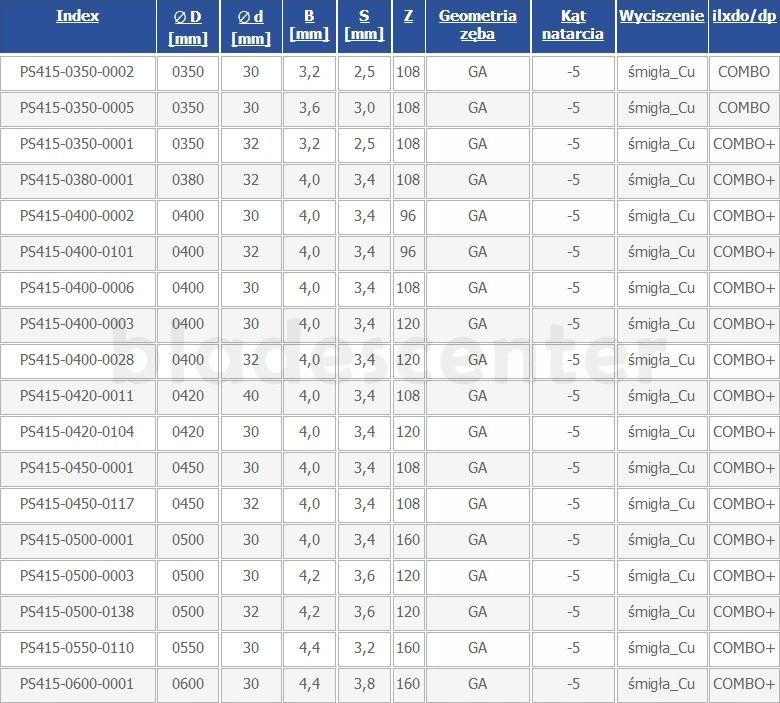Click the 0550 diameter cell

point(188,648)
